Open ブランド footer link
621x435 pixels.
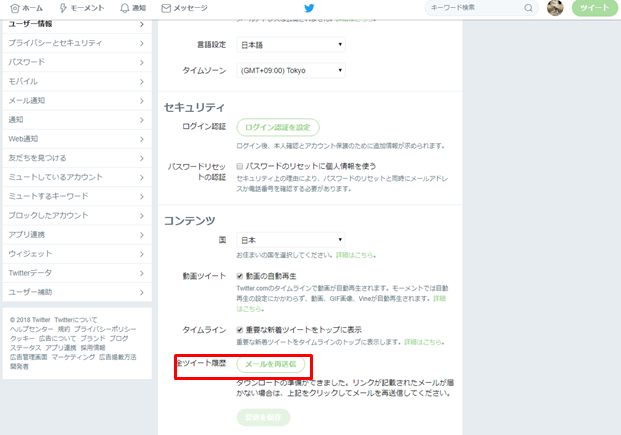[x=93, y=338]
